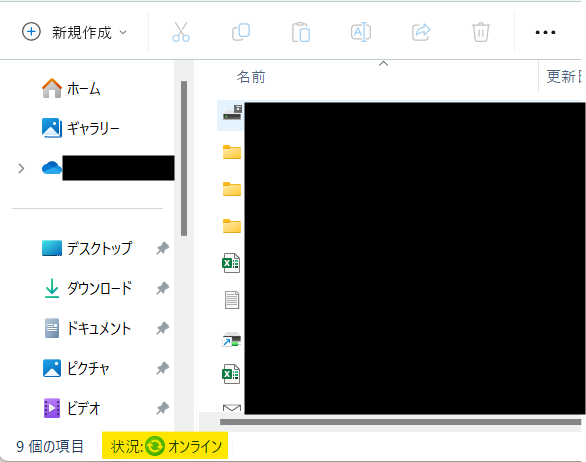Click the Rename icon

click(361, 32)
